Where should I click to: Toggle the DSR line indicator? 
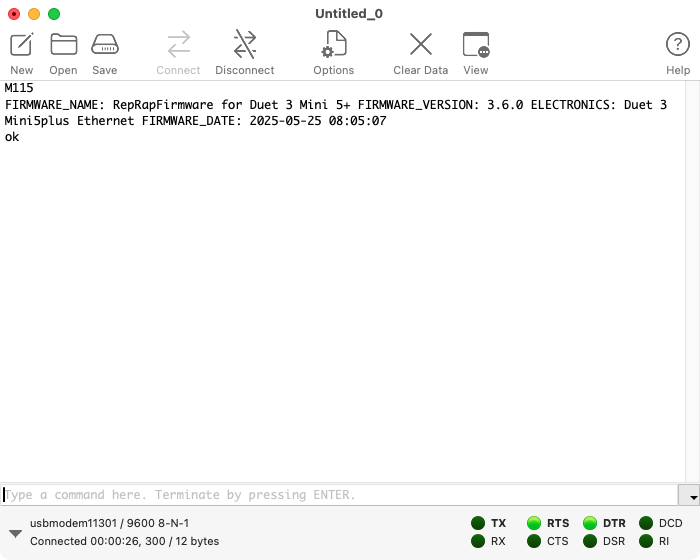point(590,541)
